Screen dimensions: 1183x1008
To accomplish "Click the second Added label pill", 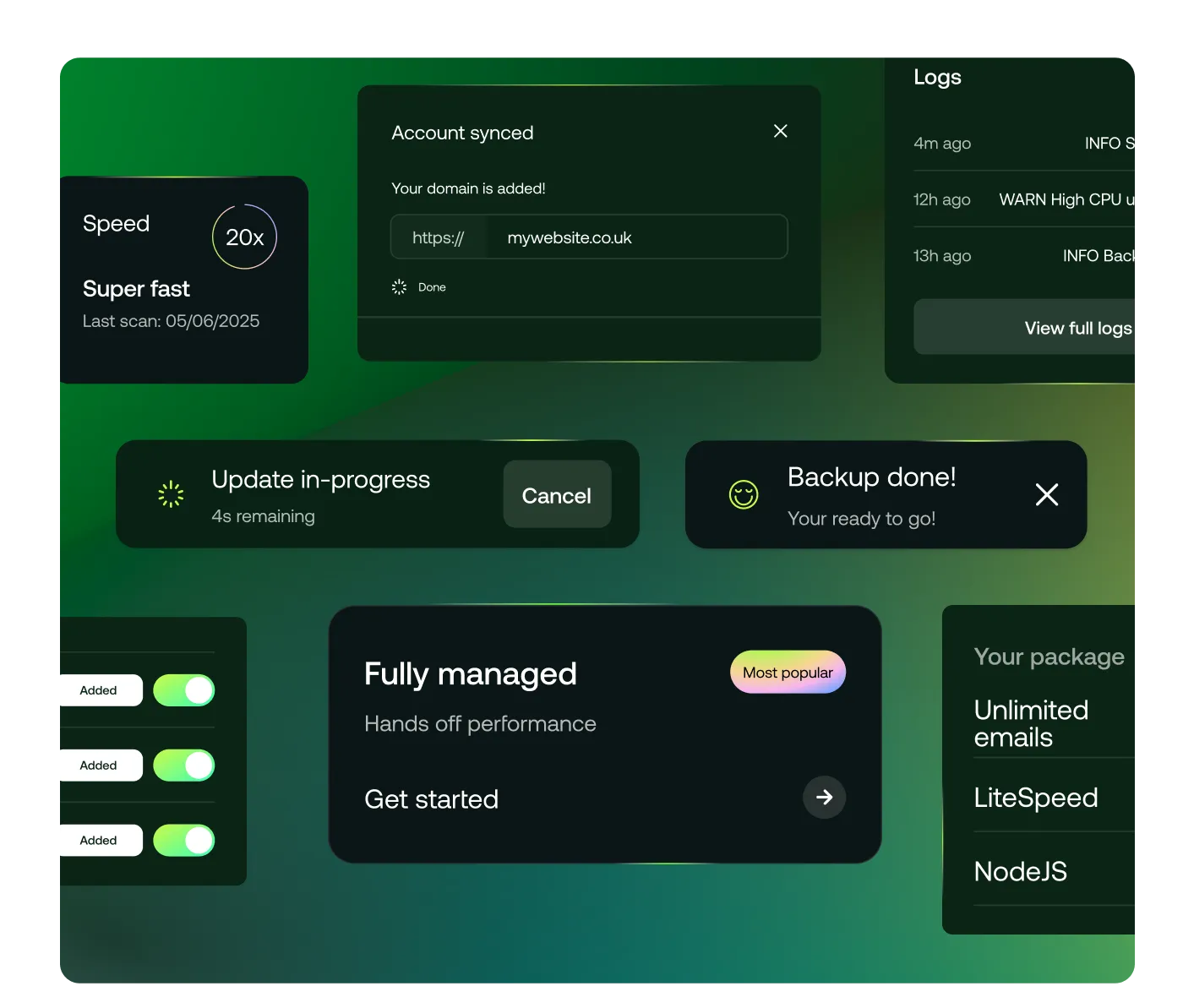I will coord(101,766).
